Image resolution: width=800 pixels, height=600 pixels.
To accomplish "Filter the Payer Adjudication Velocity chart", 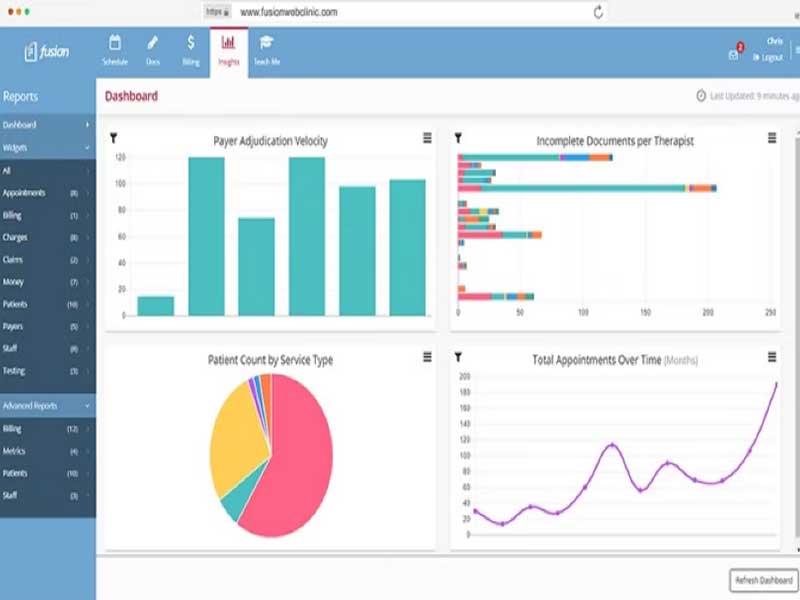I will [113, 138].
